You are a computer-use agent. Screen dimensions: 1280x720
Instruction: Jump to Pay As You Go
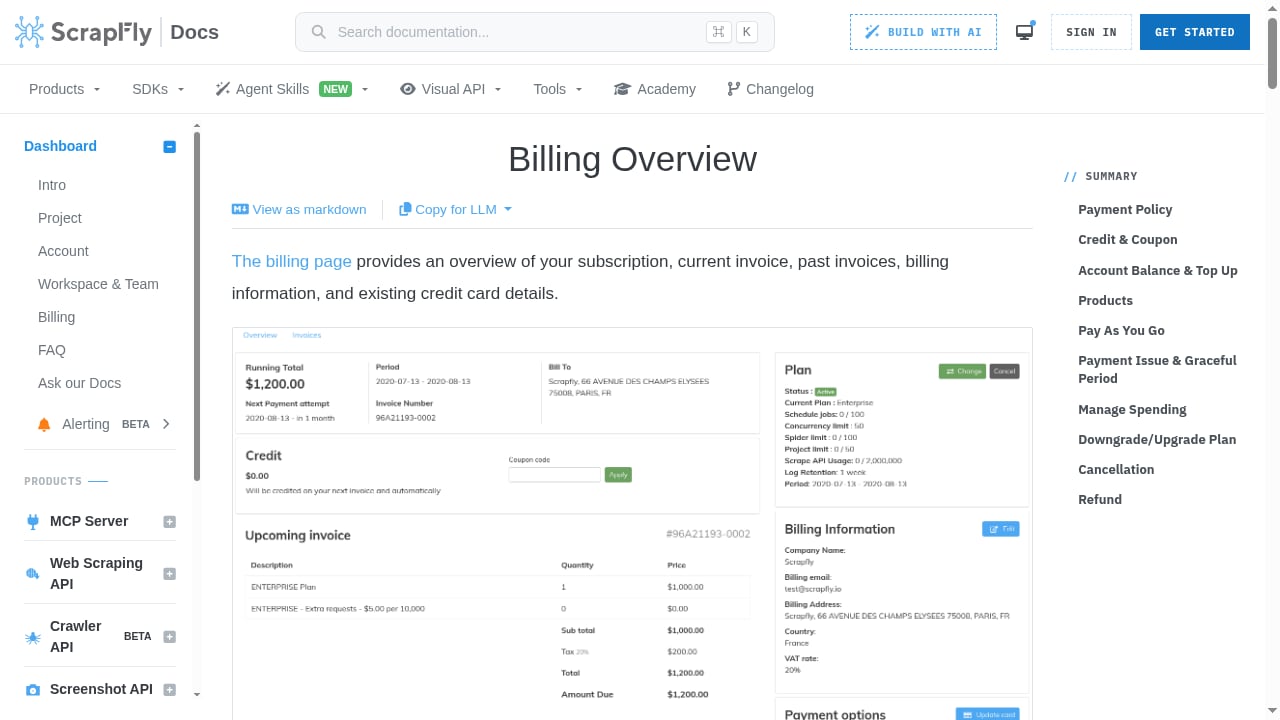[1121, 330]
